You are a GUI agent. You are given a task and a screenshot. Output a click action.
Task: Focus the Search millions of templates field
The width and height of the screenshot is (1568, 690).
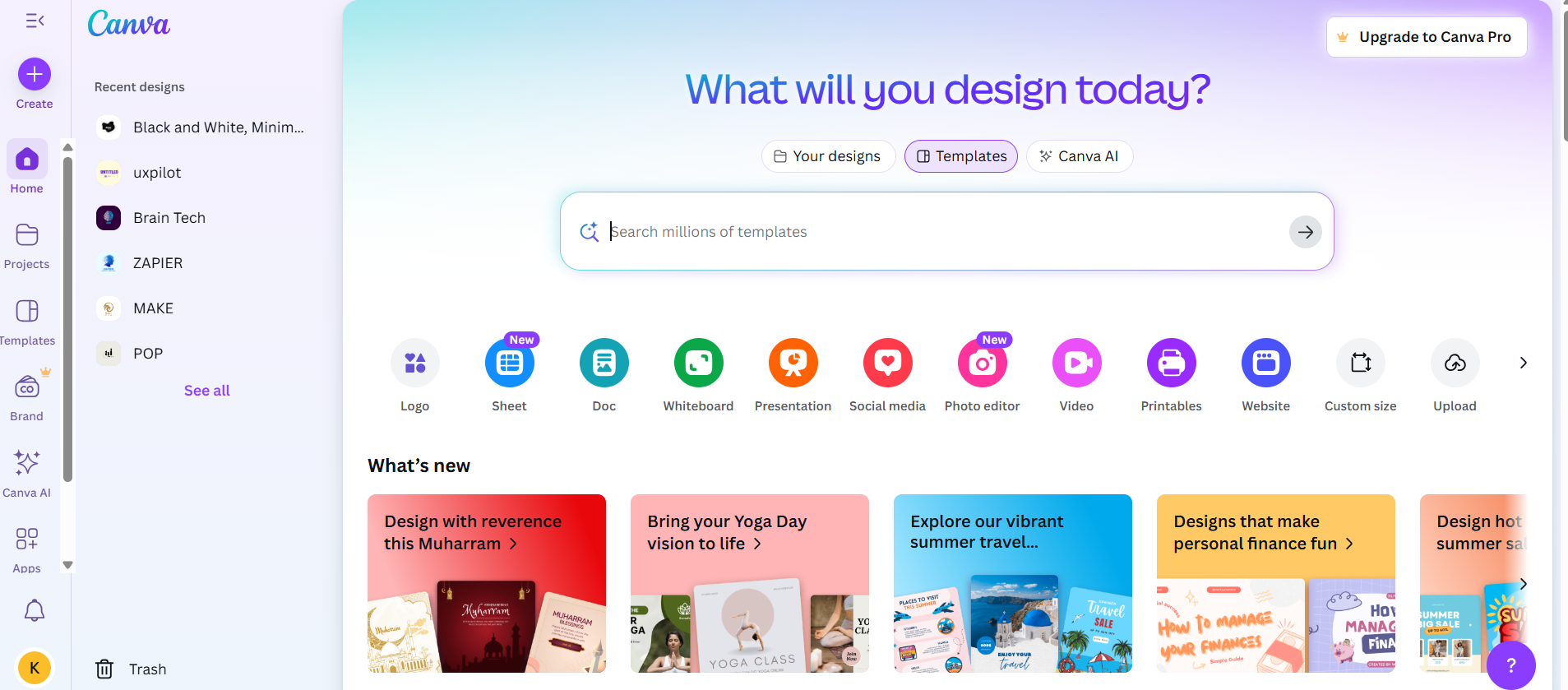(x=946, y=232)
